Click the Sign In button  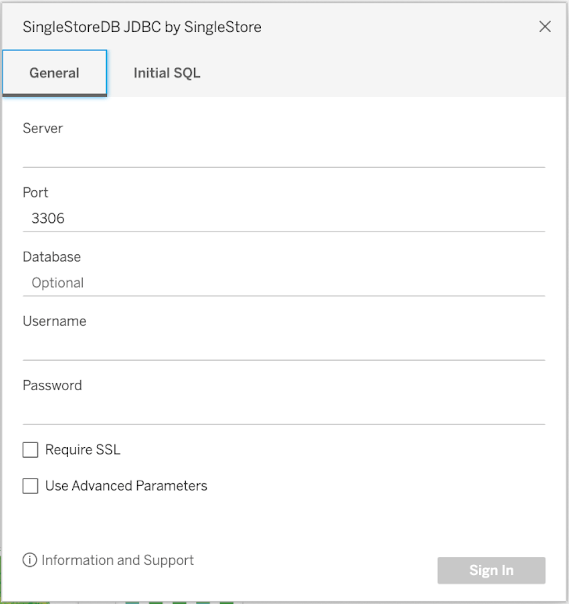(x=491, y=570)
